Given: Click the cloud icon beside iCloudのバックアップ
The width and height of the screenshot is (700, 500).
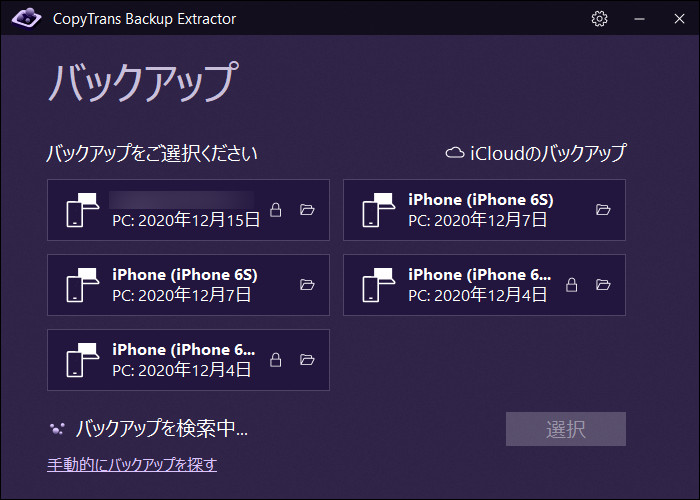Looking at the screenshot, I should [455, 153].
